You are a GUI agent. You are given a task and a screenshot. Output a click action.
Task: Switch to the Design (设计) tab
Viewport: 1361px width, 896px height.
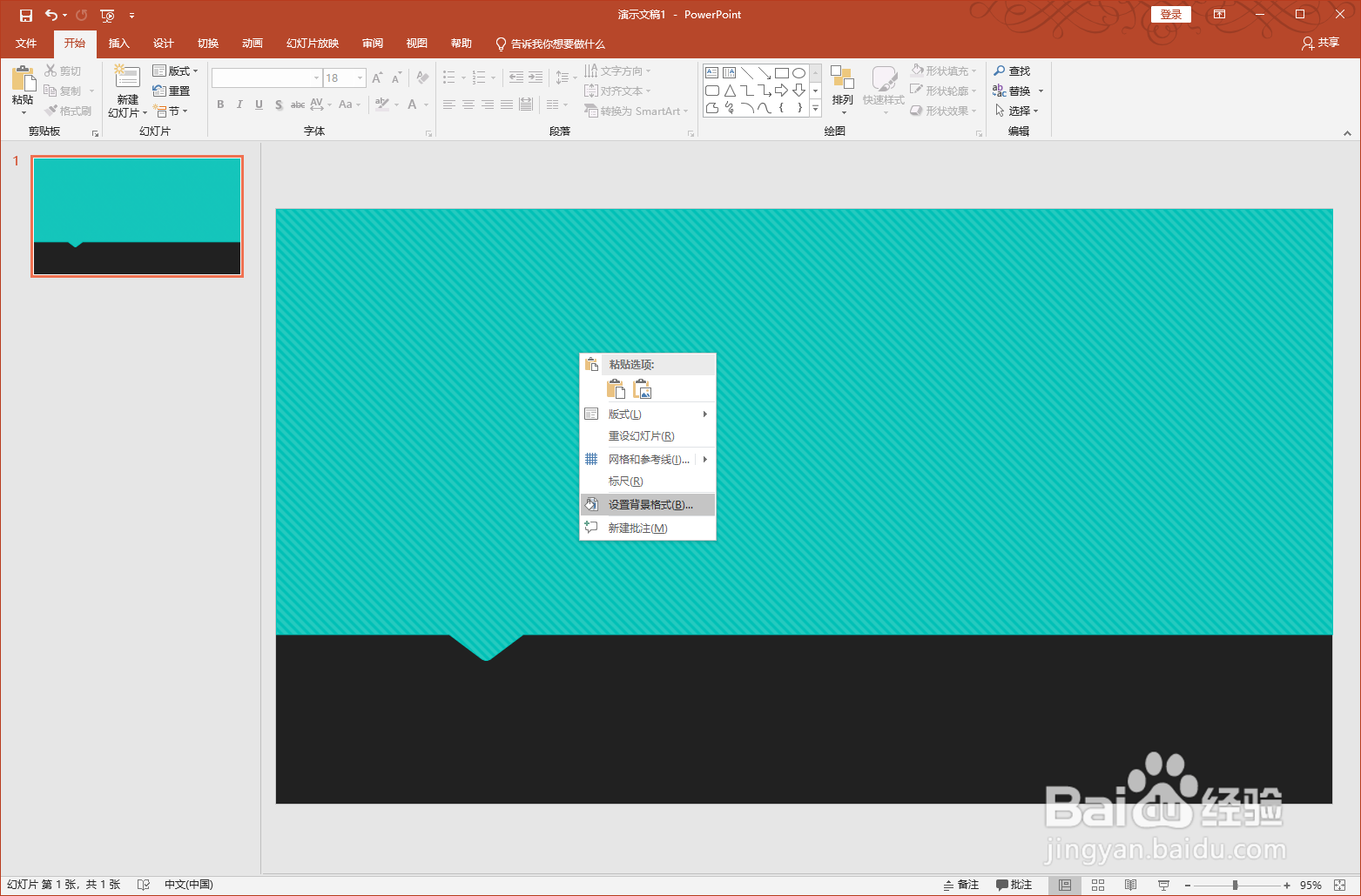point(163,44)
